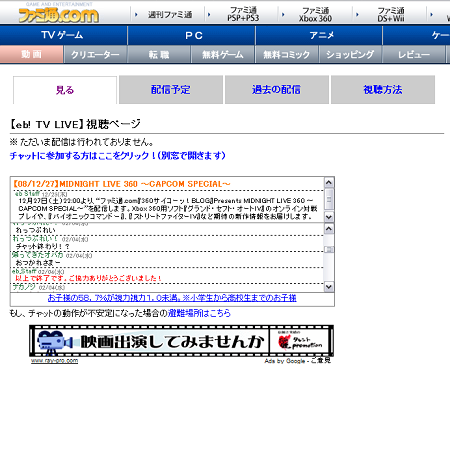Screen dimensions: 450x450
Task: Click the arrow icon before ファミ通 PSP+PS3
Action: (x=209, y=15)
